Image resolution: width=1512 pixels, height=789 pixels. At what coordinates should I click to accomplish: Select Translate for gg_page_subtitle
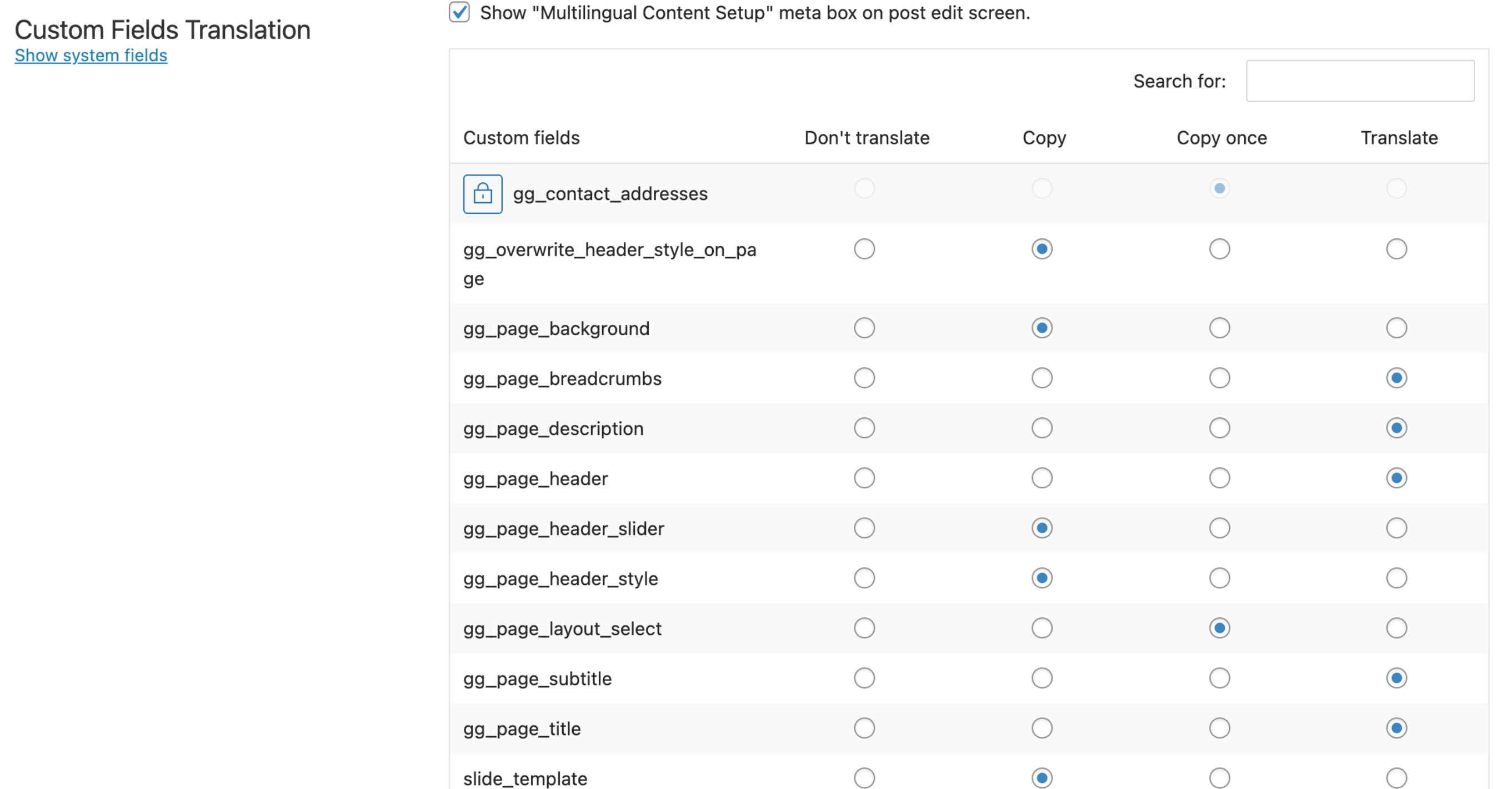pyautogui.click(x=1396, y=678)
